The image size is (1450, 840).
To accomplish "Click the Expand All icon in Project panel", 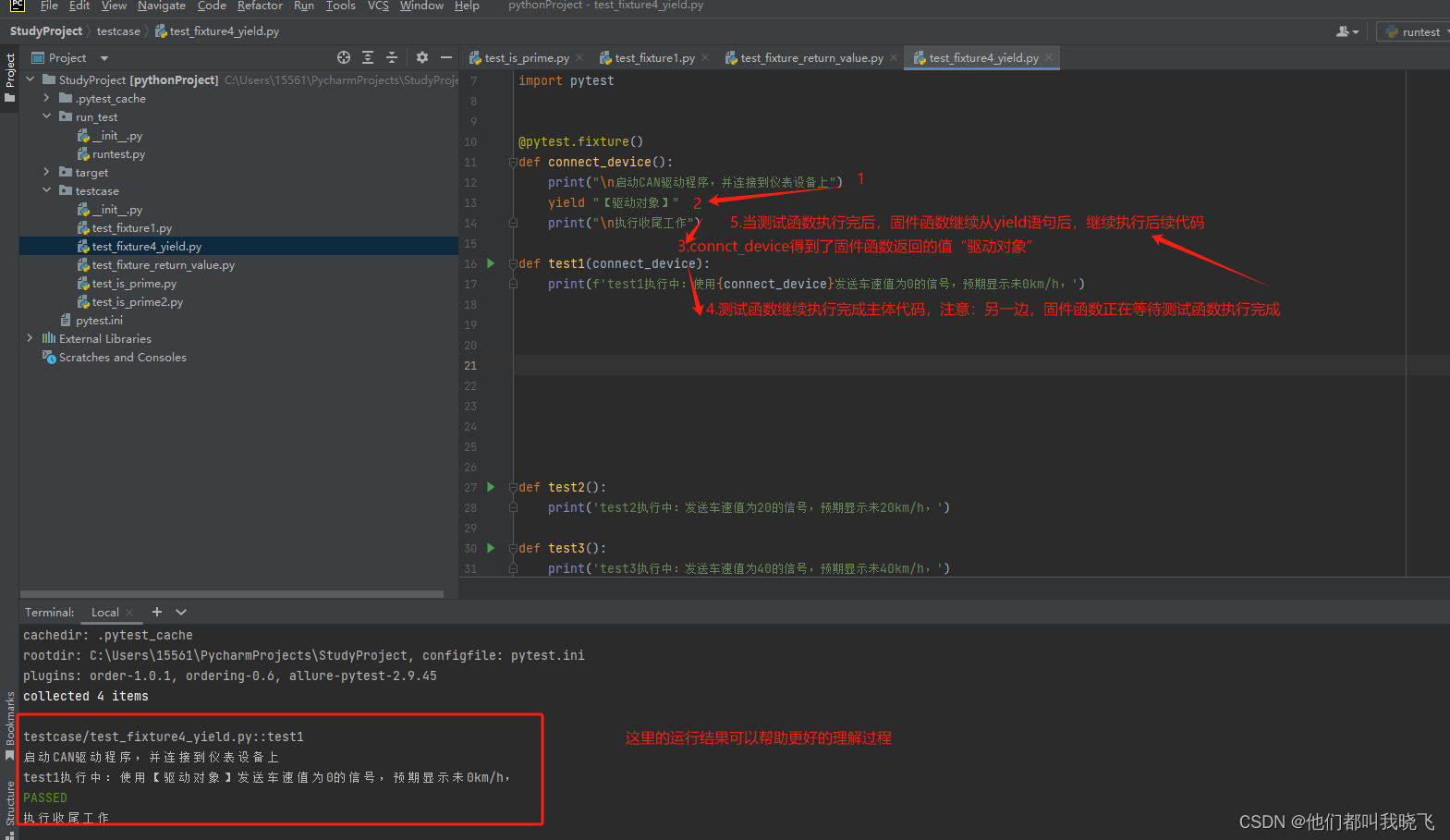I will [368, 57].
